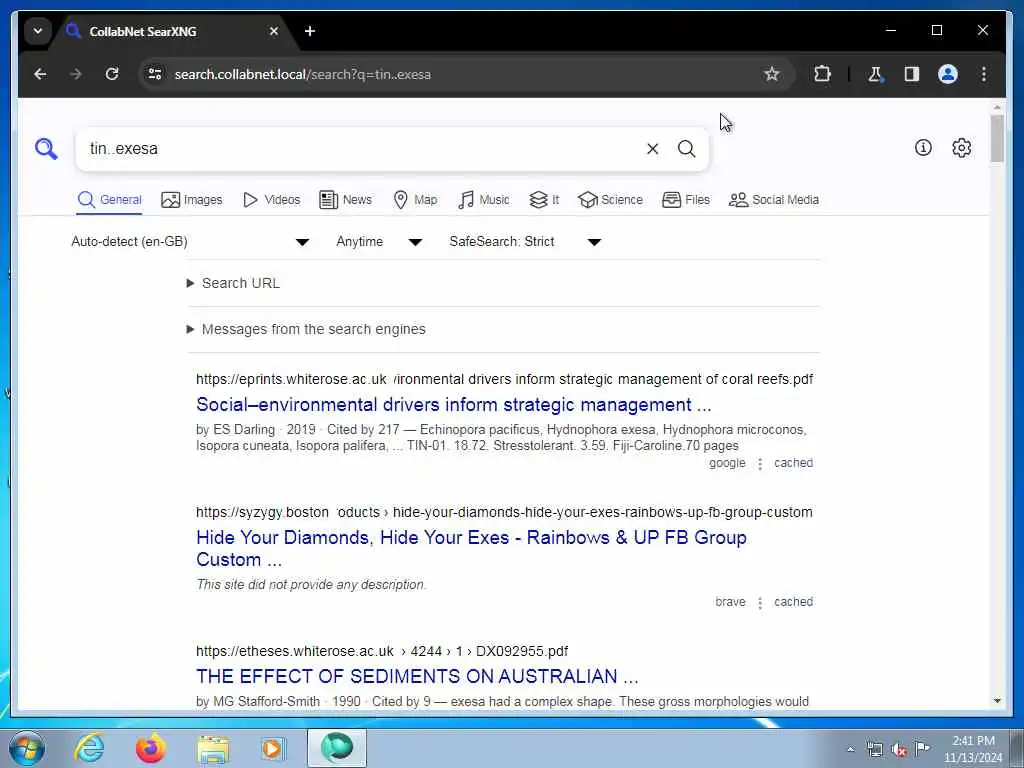Open engine options dots for brave result
1024x768 pixels.
pyautogui.click(x=760, y=603)
